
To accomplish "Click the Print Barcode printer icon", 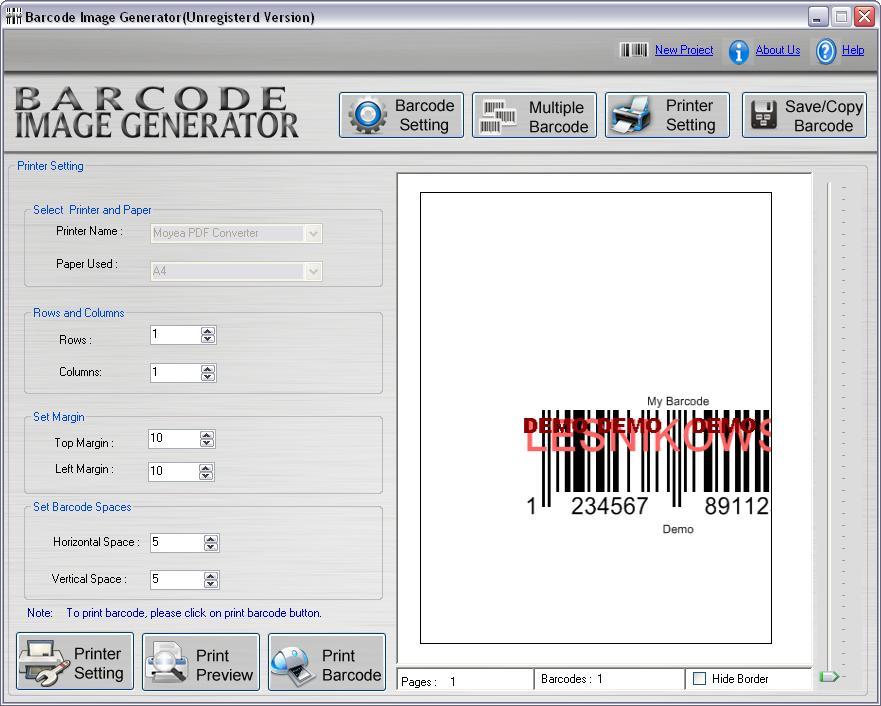I will pyautogui.click(x=291, y=662).
